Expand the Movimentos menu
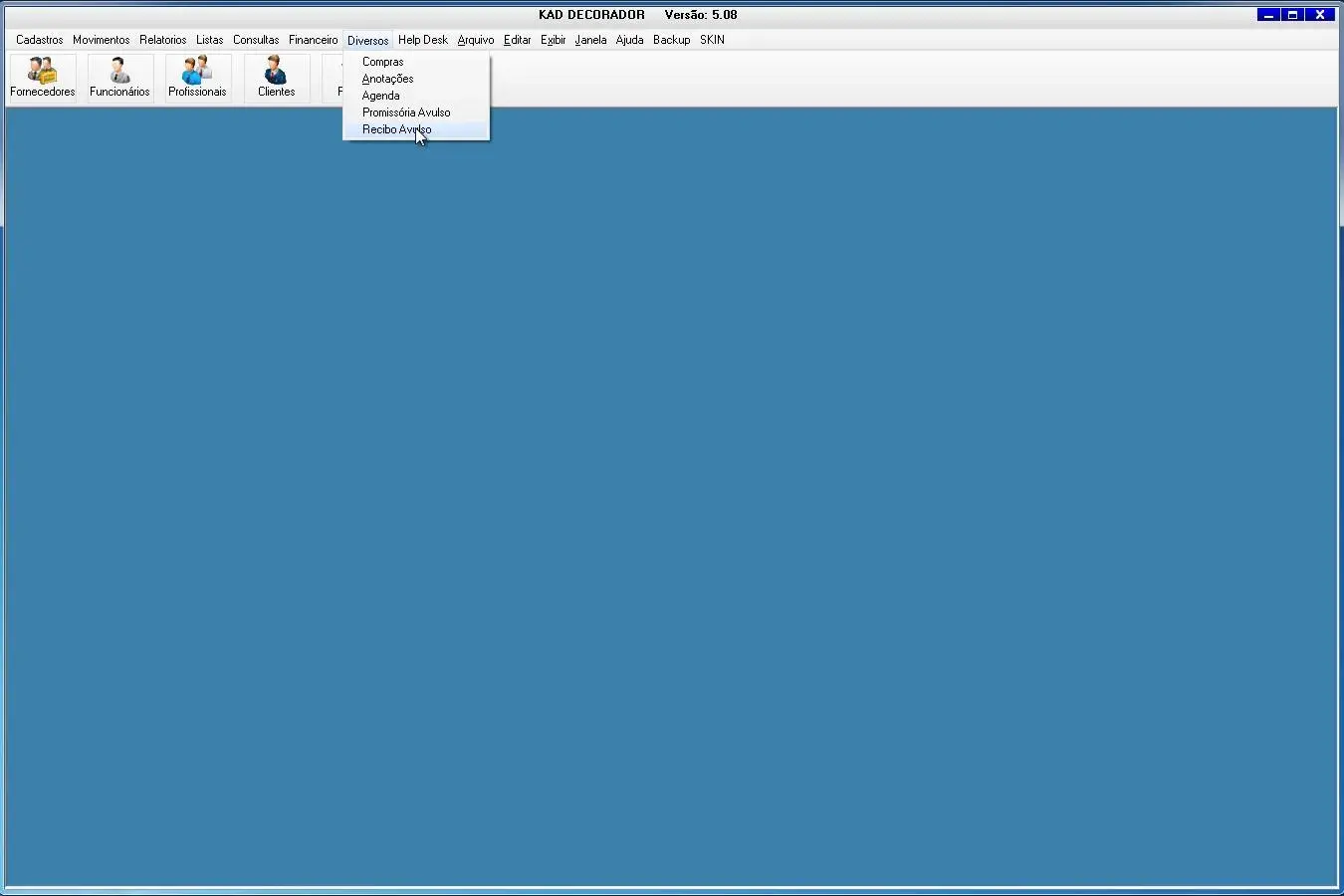 coord(102,40)
